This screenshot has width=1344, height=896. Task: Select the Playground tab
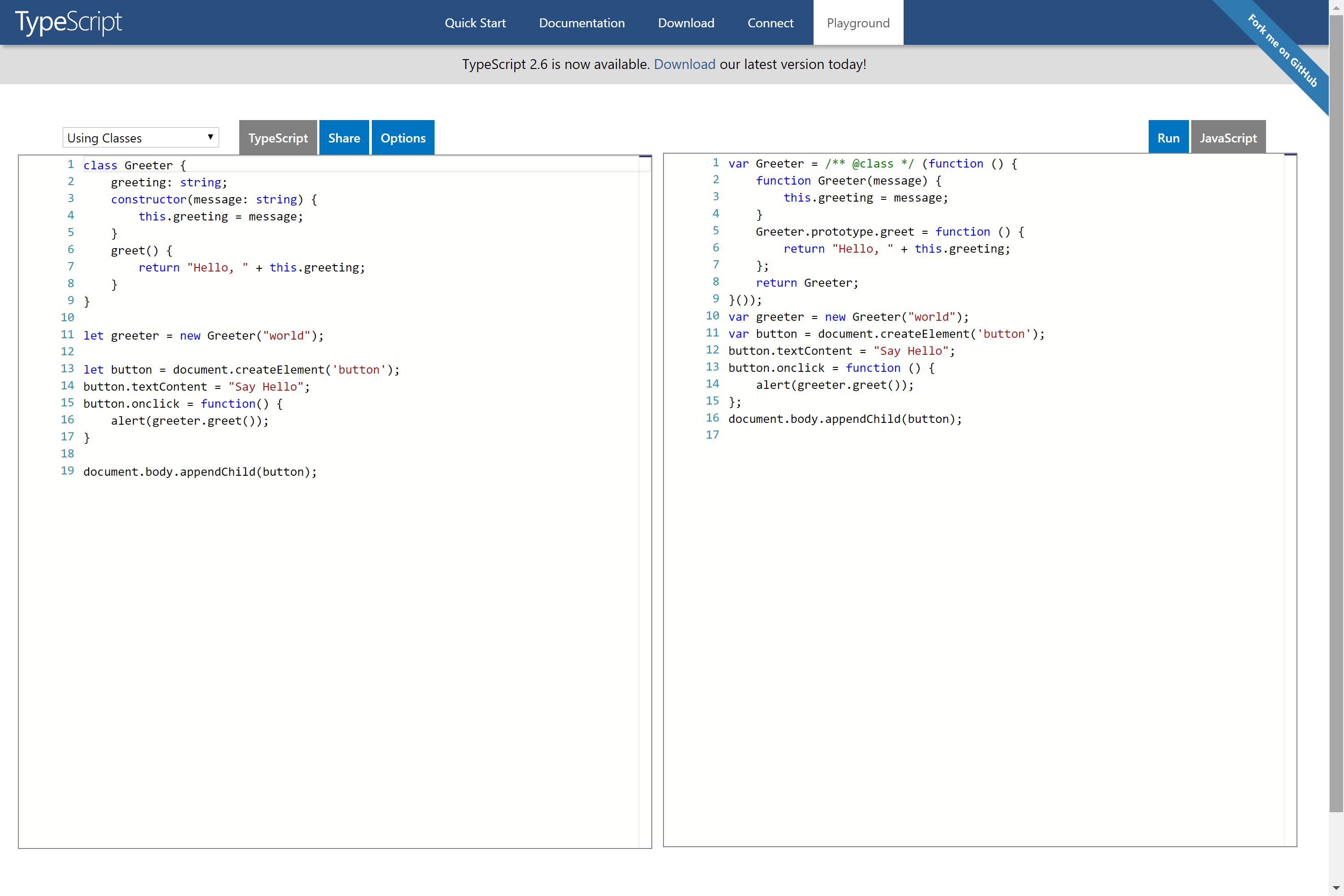tap(858, 22)
